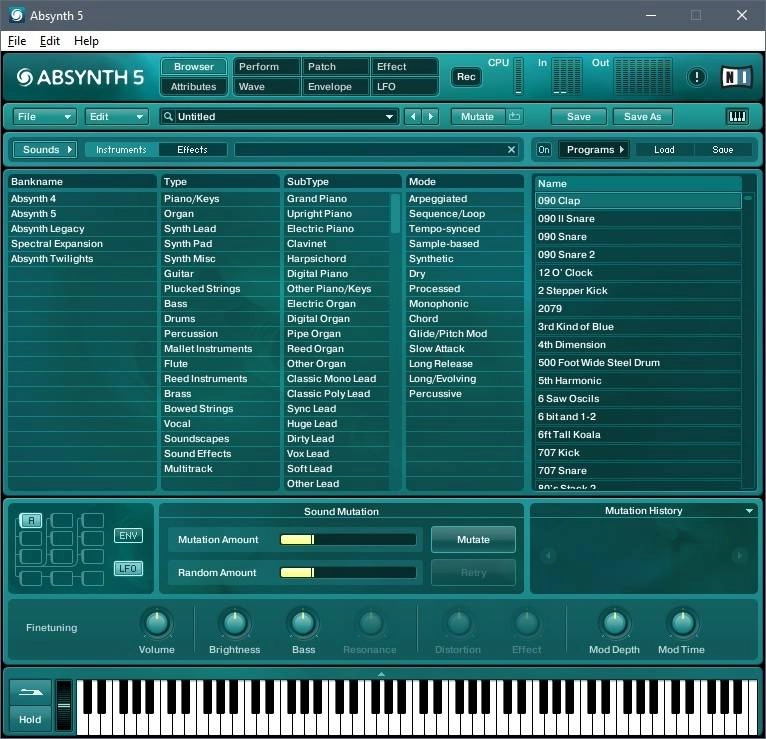Switch to the Perform tab
Image resolution: width=766 pixels, height=739 pixels.
pyautogui.click(x=267, y=66)
